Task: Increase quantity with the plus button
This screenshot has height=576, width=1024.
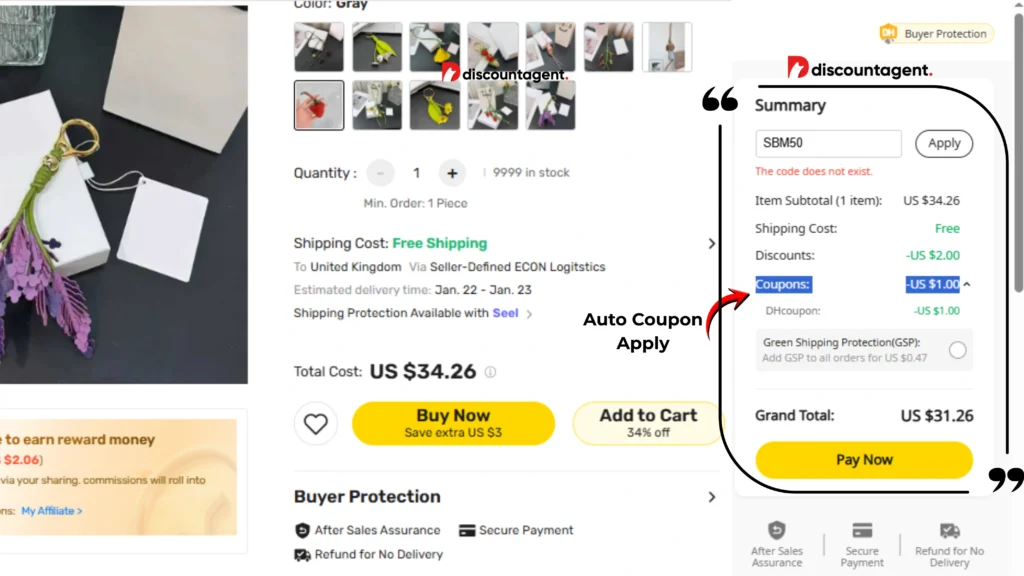Action: pos(452,173)
